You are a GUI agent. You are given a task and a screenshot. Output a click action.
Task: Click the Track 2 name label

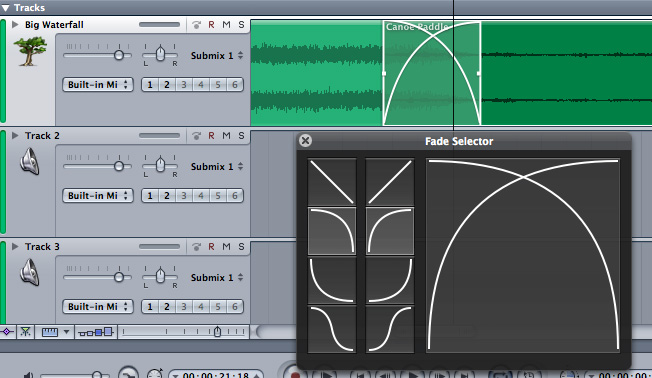(x=42, y=136)
